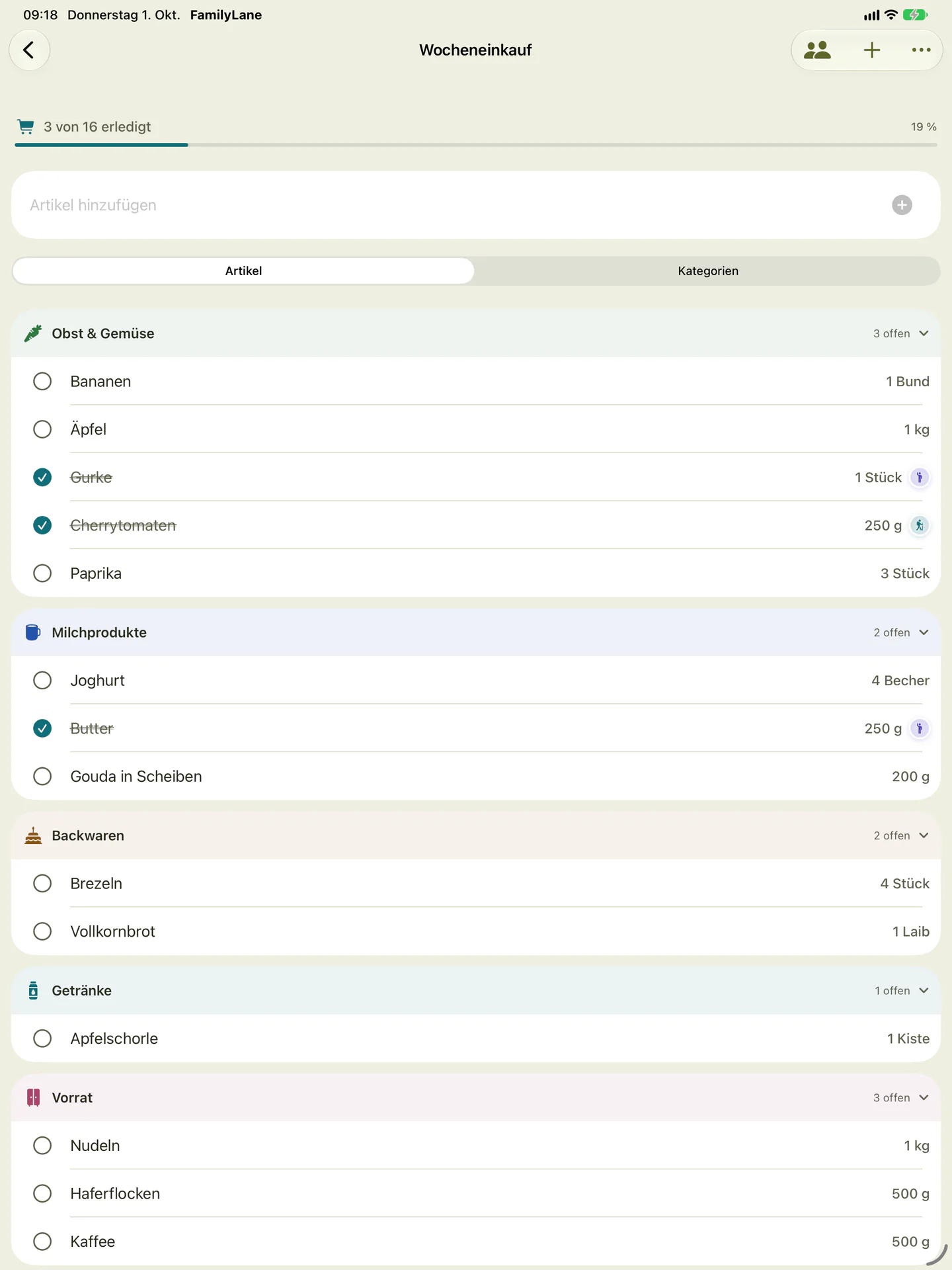
Task: Select the Apfelschorle entry
Action: pos(476,1038)
